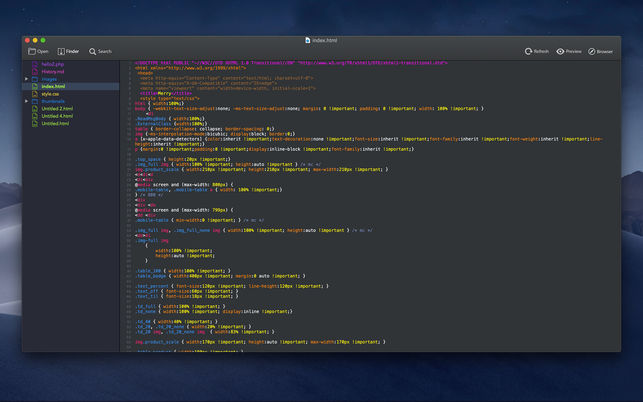The image size is (643, 402).
Task: Select the thumbnails folder row
Action: (x=71, y=101)
